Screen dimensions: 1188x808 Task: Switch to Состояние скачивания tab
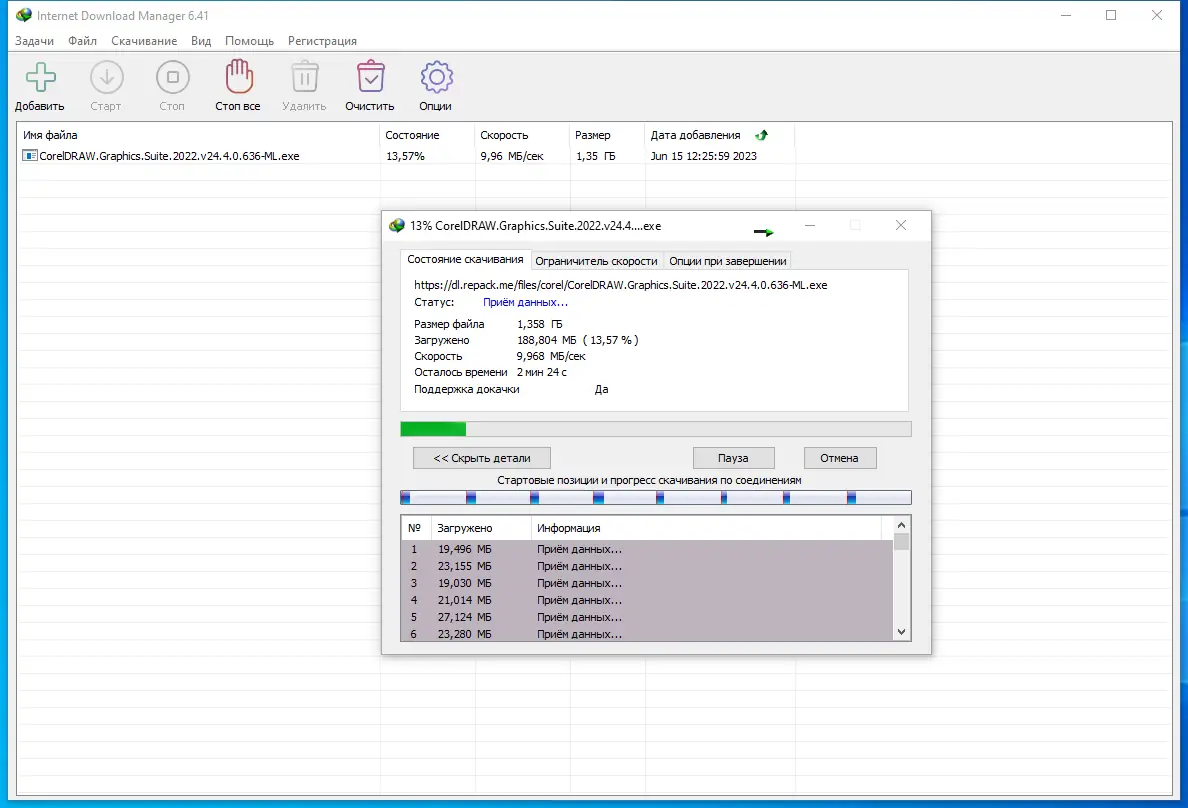(465, 259)
